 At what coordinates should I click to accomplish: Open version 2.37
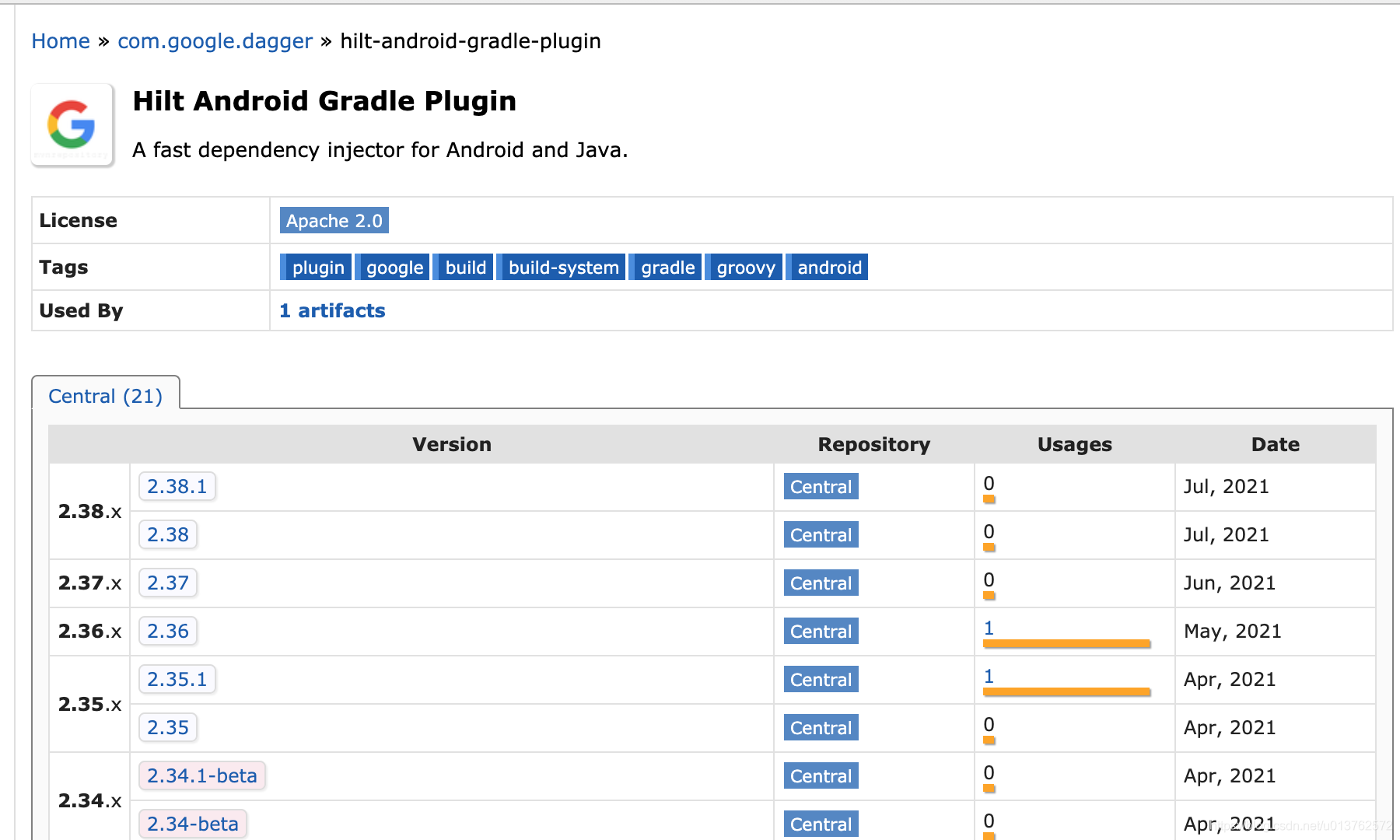coord(168,583)
